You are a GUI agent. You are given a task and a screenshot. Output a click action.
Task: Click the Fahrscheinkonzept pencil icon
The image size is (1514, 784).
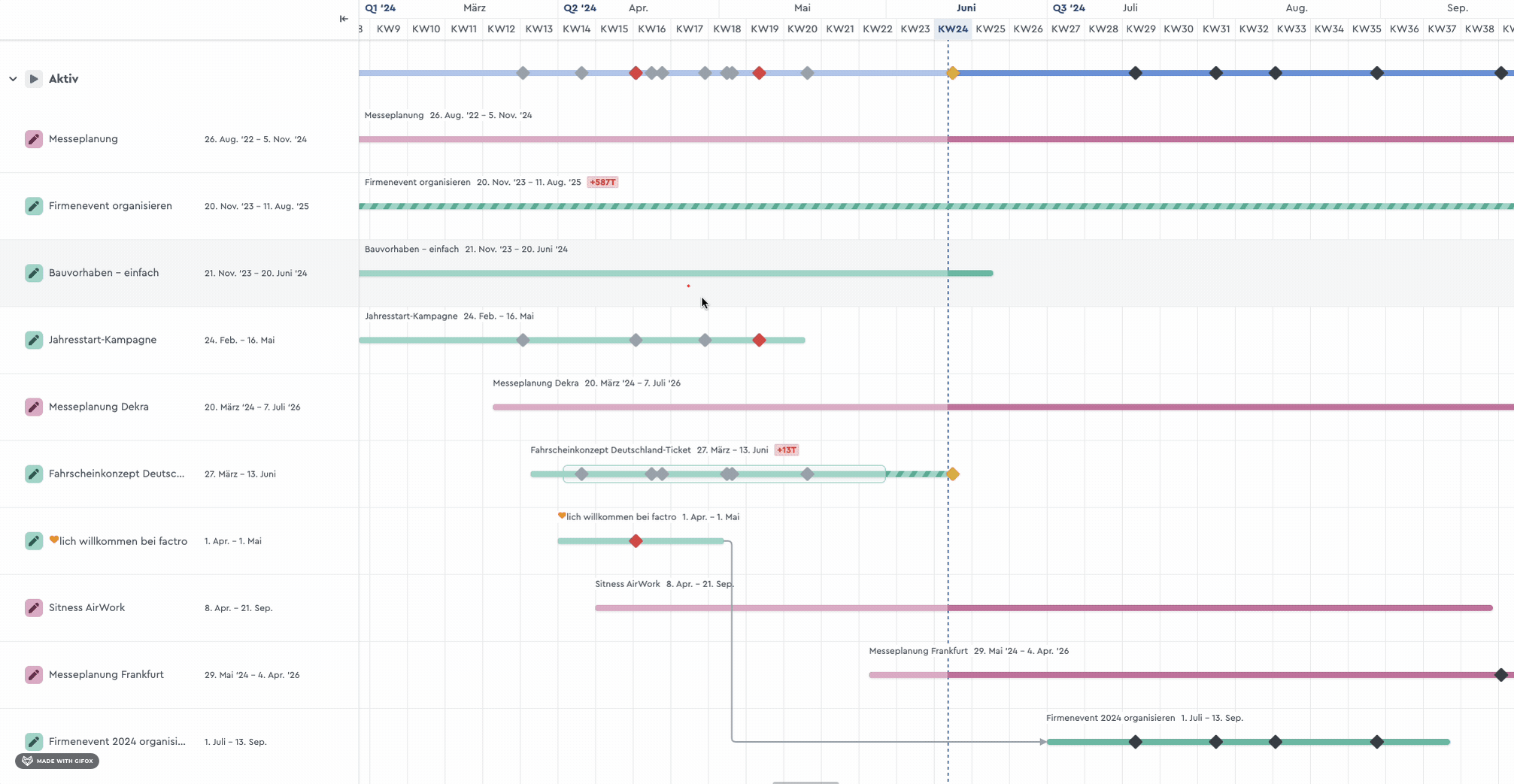coord(34,474)
